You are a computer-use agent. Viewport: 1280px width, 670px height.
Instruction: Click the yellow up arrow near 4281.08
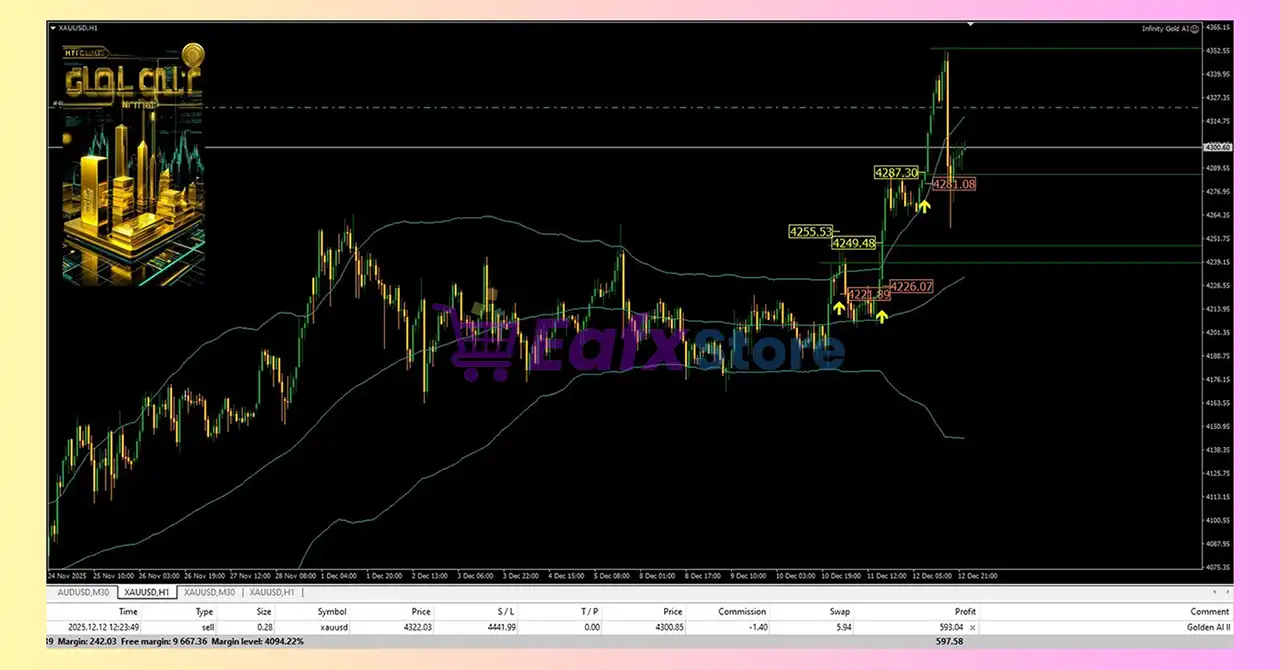click(x=925, y=206)
